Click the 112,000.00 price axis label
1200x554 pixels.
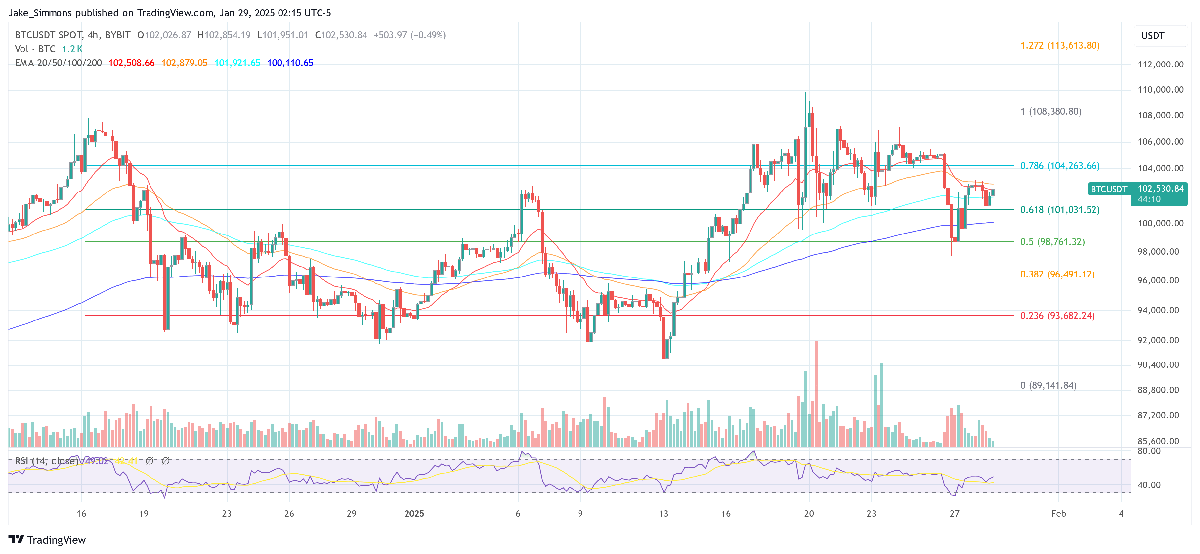click(1160, 64)
